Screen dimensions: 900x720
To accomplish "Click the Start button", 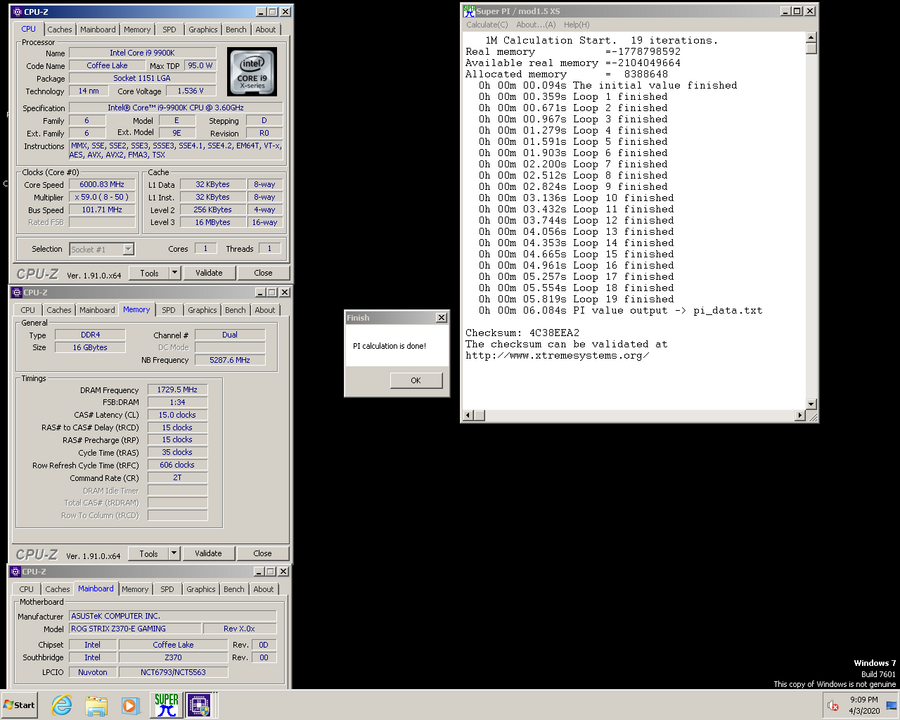I will pyautogui.click(x=20, y=704).
